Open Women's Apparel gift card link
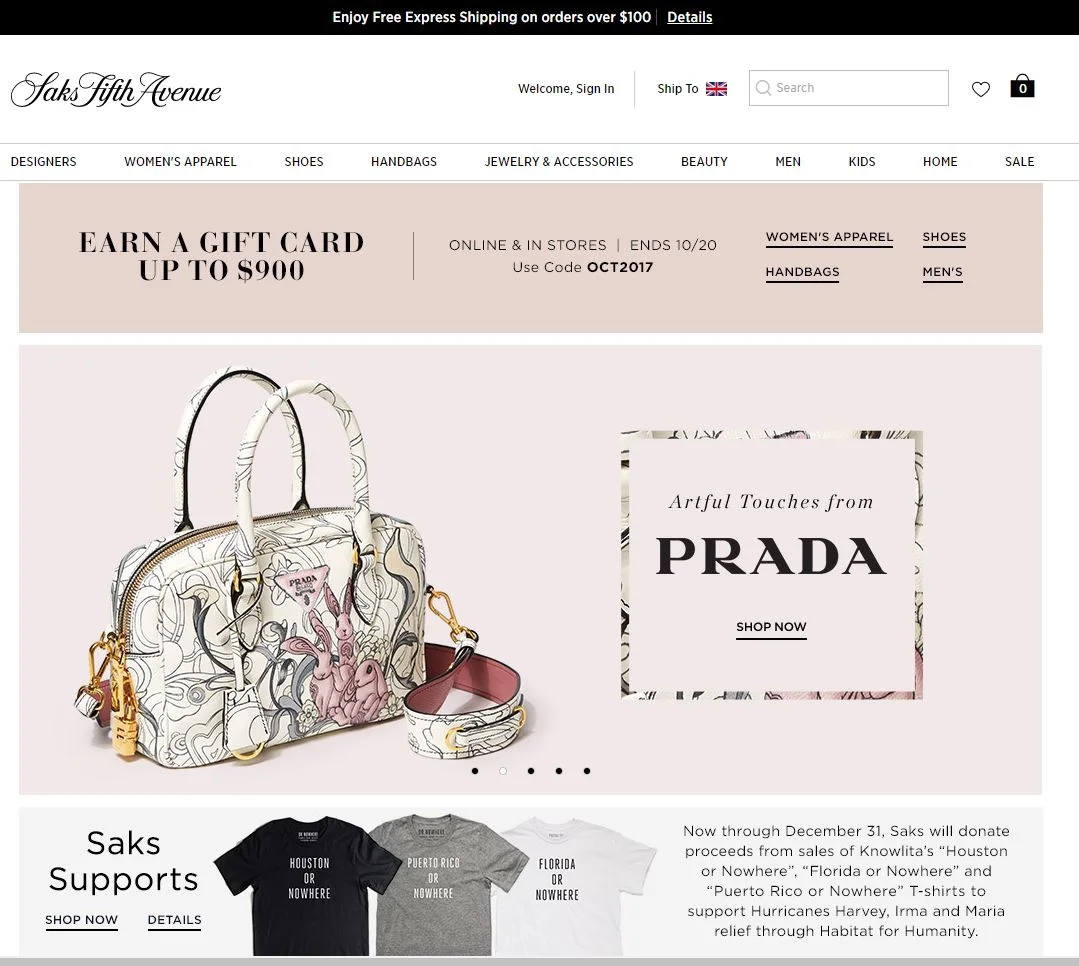The height and width of the screenshot is (966, 1079). pyautogui.click(x=829, y=237)
